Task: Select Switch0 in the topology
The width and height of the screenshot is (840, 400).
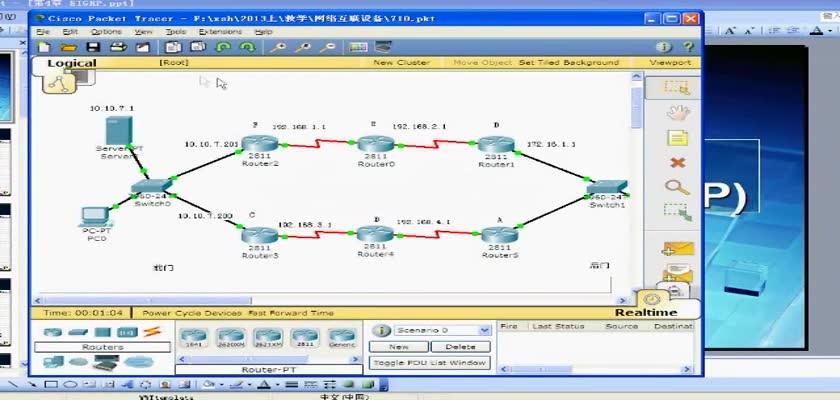Action: click(x=152, y=186)
